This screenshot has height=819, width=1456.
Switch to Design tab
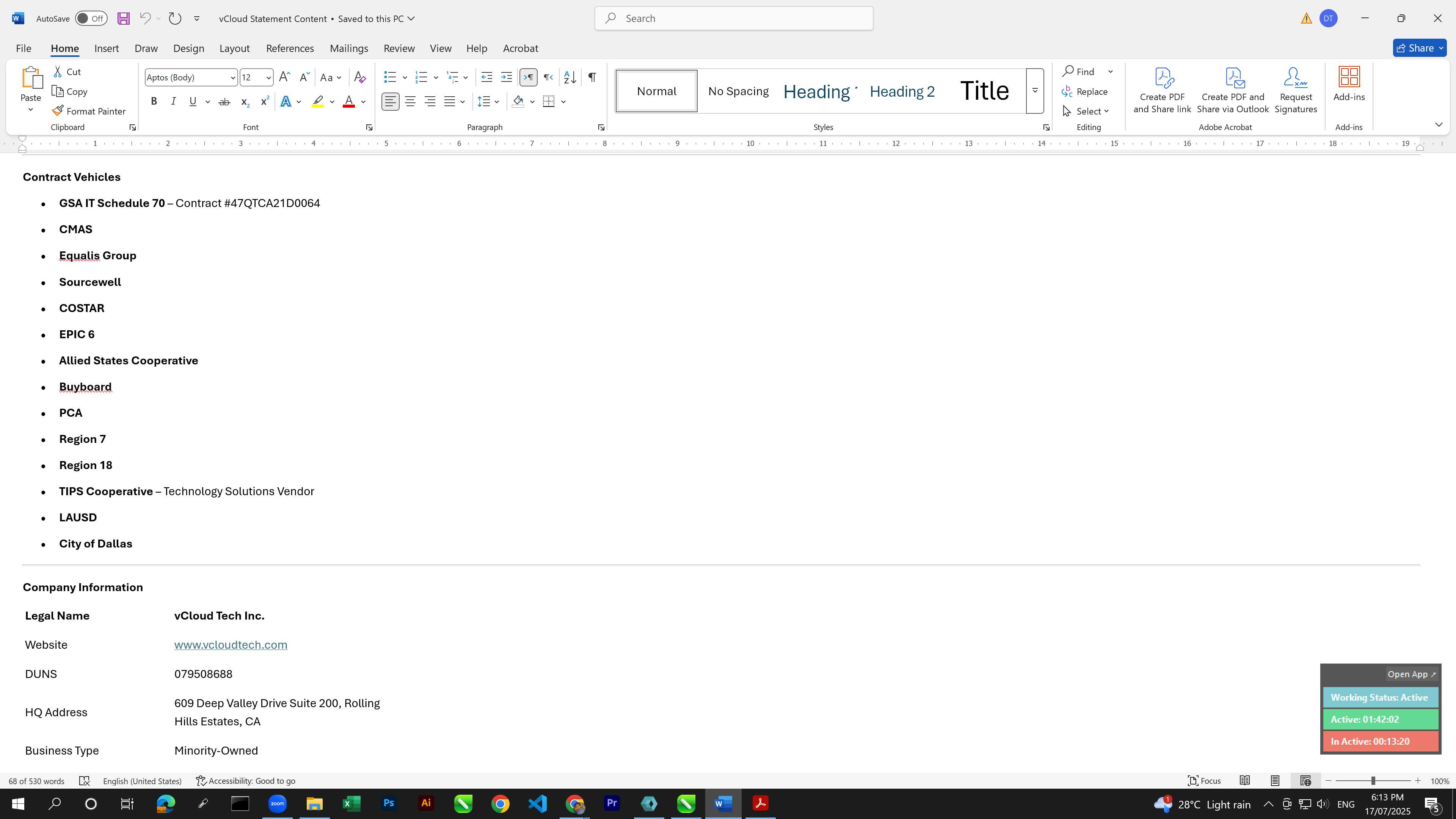pyautogui.click(x=188, y=49)
